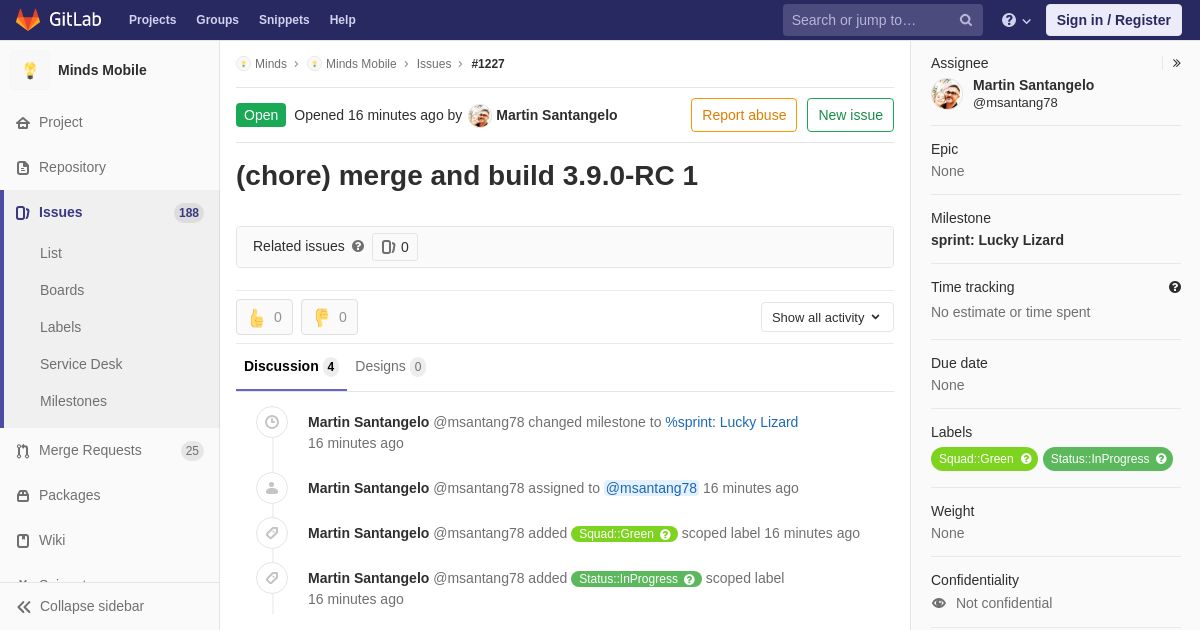Toggle the thumbs down reaction

click(x=329, y=317)
